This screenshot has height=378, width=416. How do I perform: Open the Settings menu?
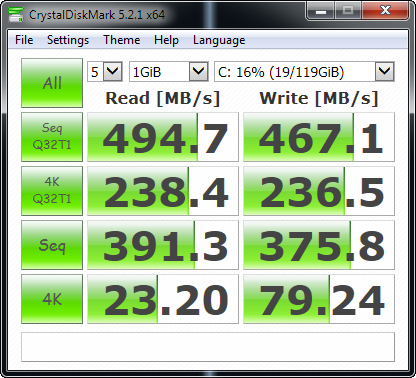(x=68, y=40)
